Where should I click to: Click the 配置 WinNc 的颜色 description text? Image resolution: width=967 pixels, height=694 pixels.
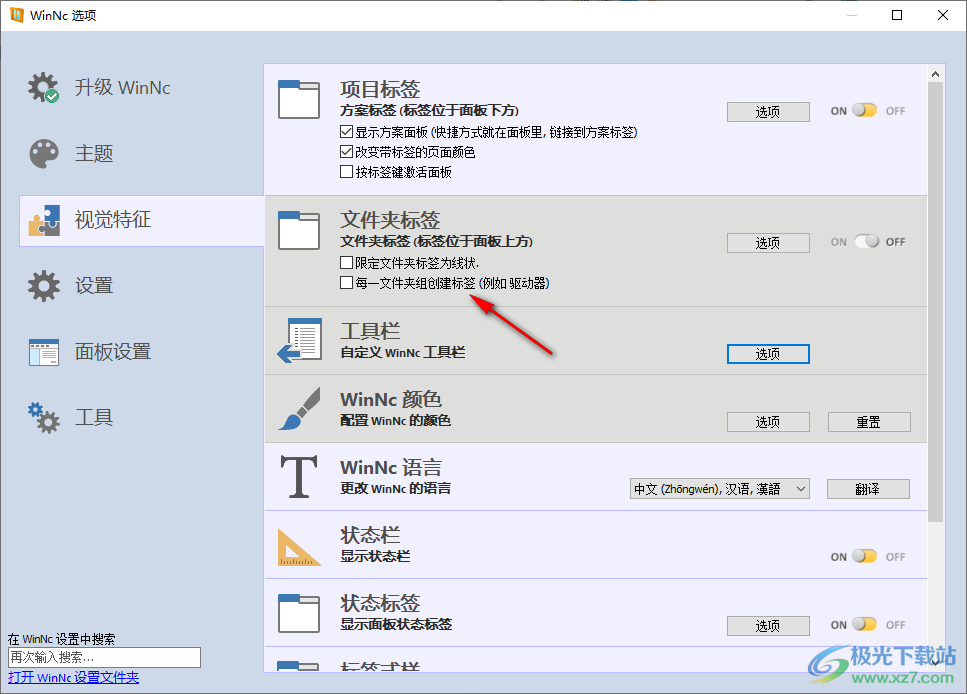click(395, 420)
